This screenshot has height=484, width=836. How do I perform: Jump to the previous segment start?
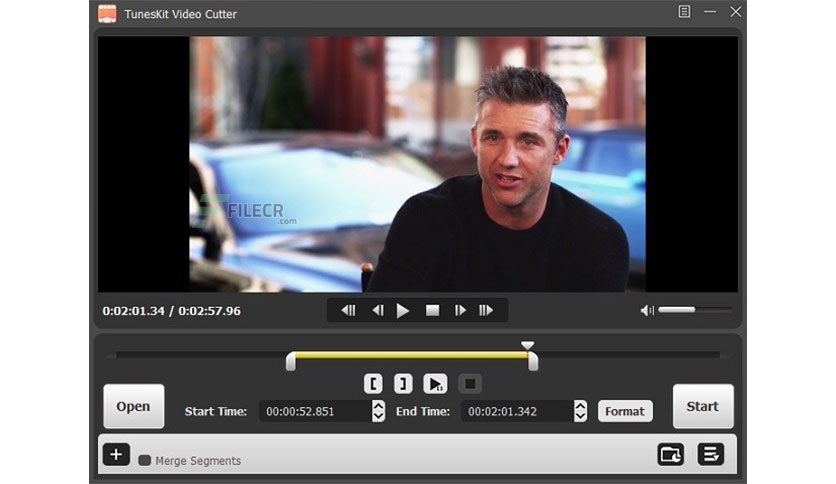(348, 310)
